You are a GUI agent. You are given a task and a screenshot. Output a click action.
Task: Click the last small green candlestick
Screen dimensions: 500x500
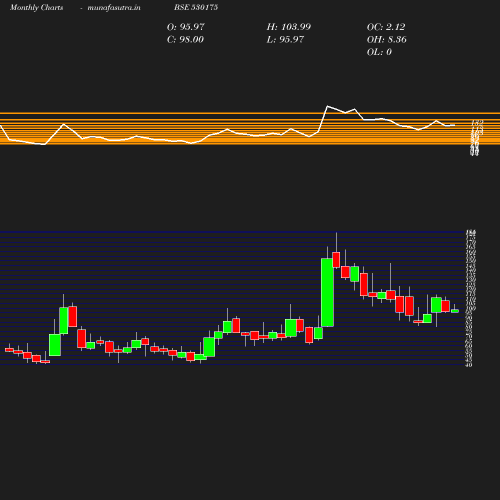coord(455,311)
